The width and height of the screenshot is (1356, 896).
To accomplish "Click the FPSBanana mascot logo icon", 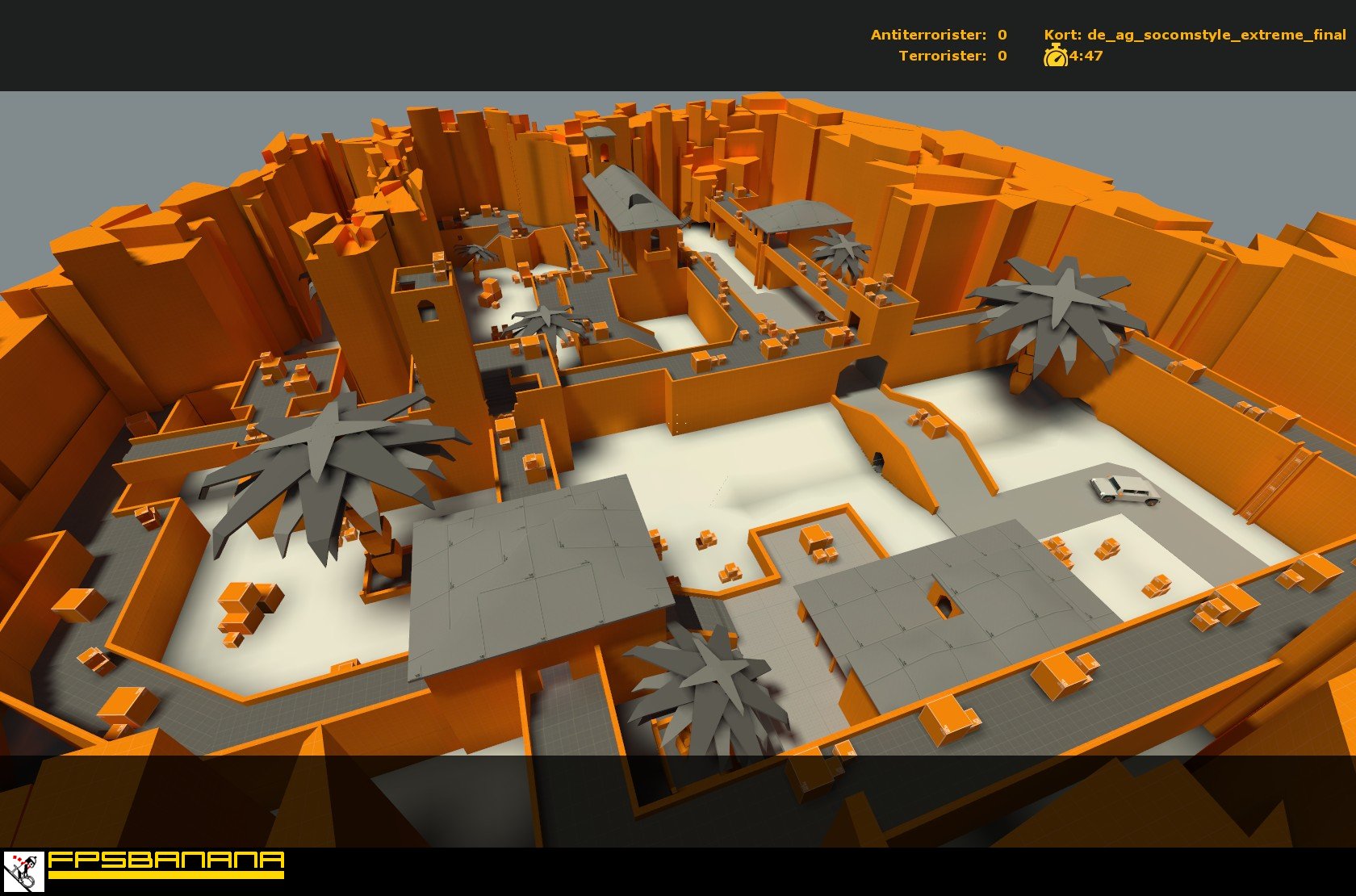I will coord(23,872).
